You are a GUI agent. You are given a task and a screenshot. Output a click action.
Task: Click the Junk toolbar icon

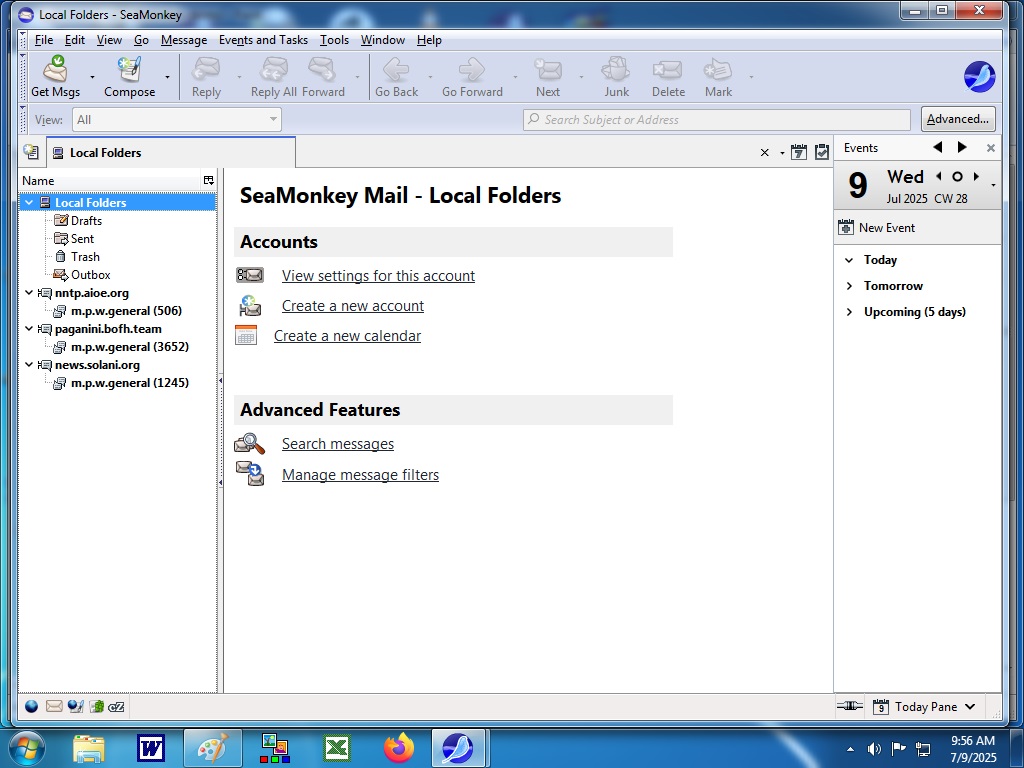pyautogui.click(x=616, y=69)
